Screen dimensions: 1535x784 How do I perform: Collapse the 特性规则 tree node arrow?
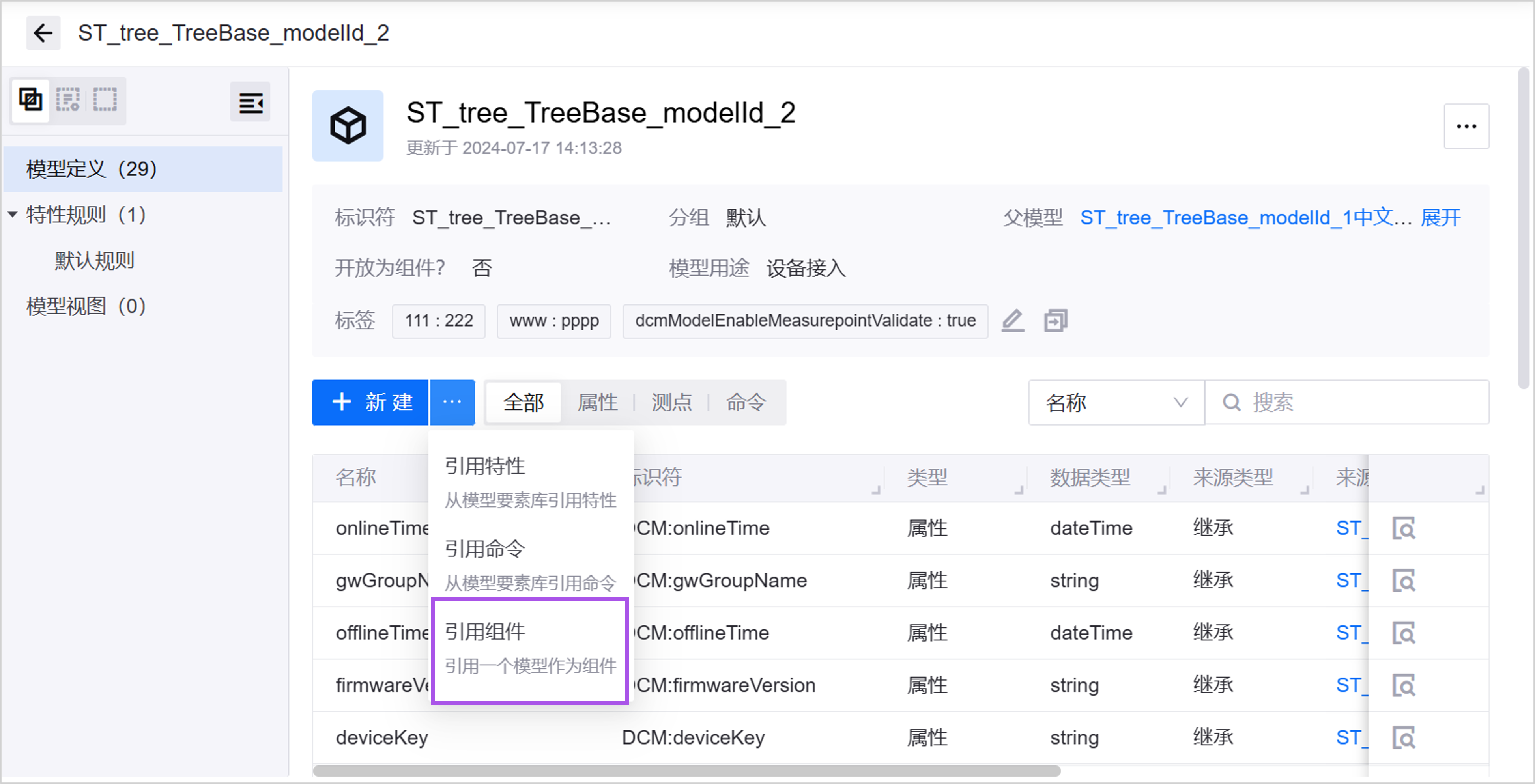13,215
